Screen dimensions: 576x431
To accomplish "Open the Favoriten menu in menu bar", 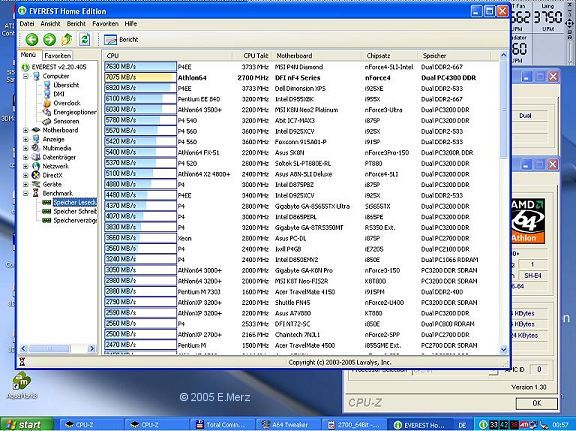I will pos(105,24).
